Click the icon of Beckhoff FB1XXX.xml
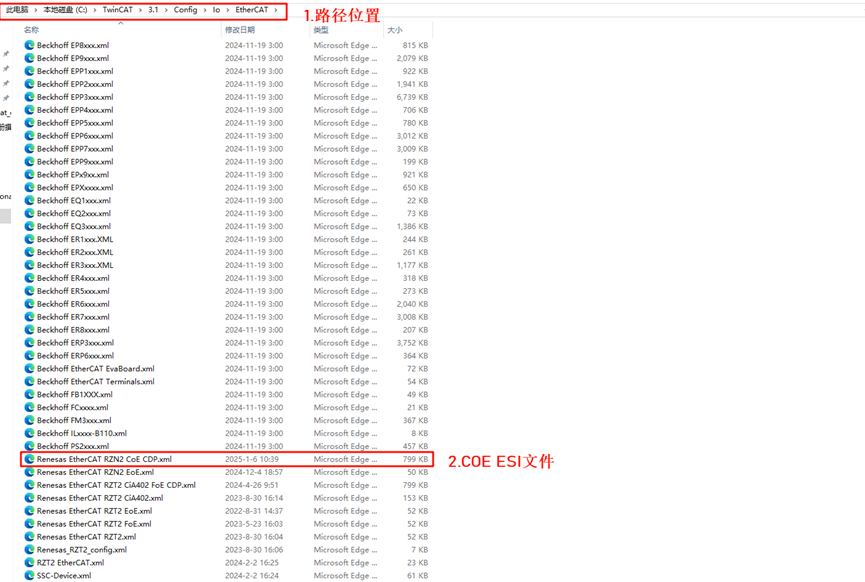The height and width of the screenshot is (582, 865). (29, 394)
